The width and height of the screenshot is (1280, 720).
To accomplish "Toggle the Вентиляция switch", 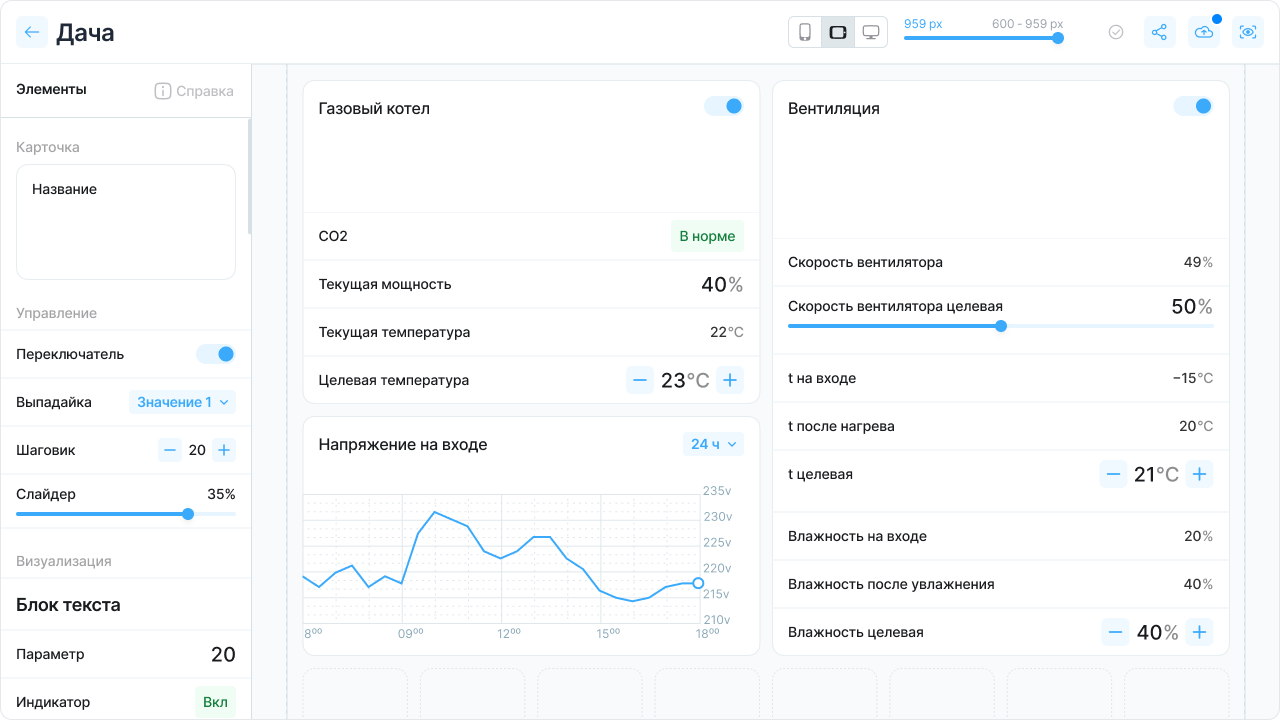I will pos(1193,106).
